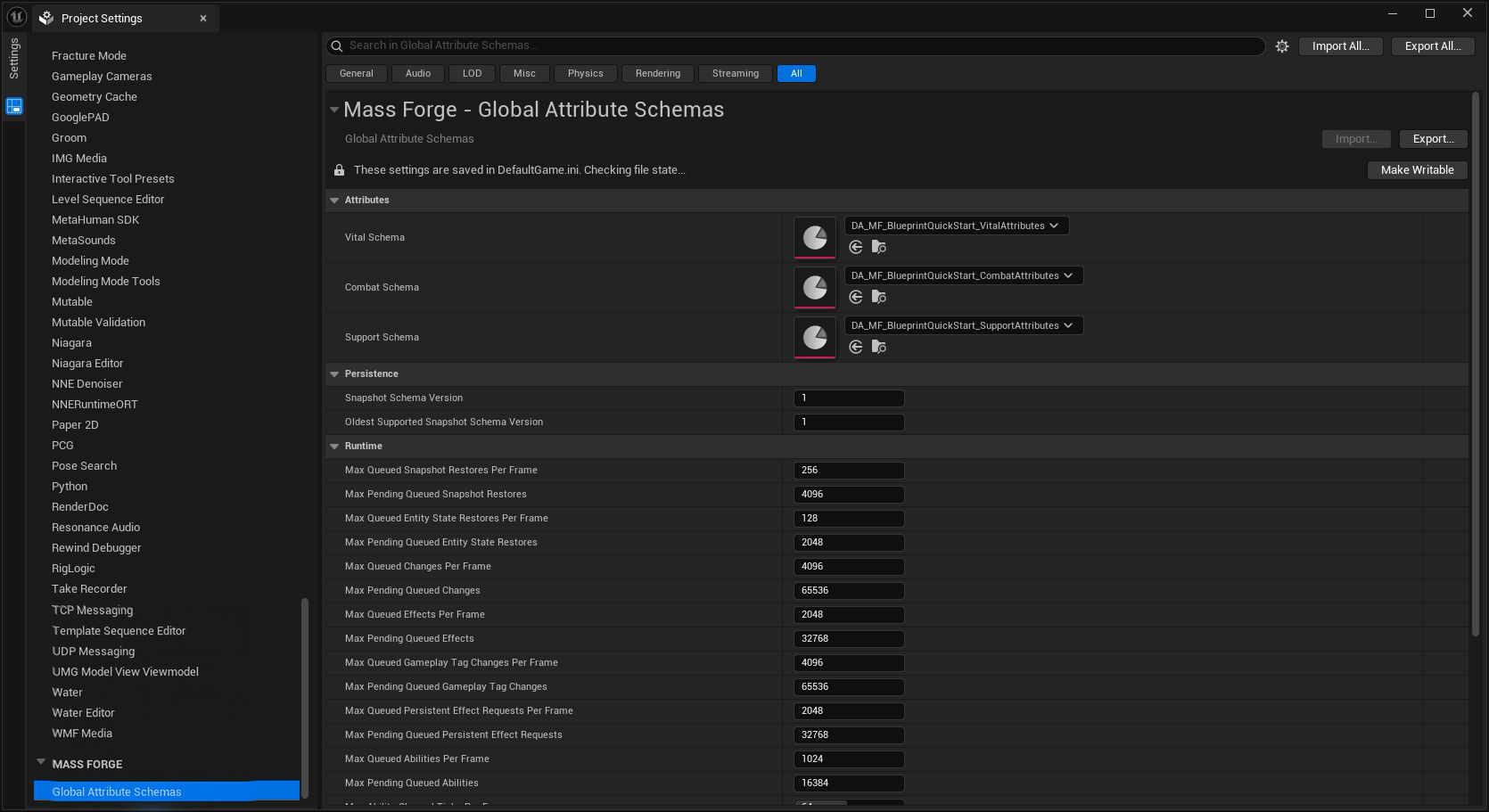Open Combat Schema asset dropdown
Screen dimensions: 1489x812
pyautogui.click(x=964, y=276)
